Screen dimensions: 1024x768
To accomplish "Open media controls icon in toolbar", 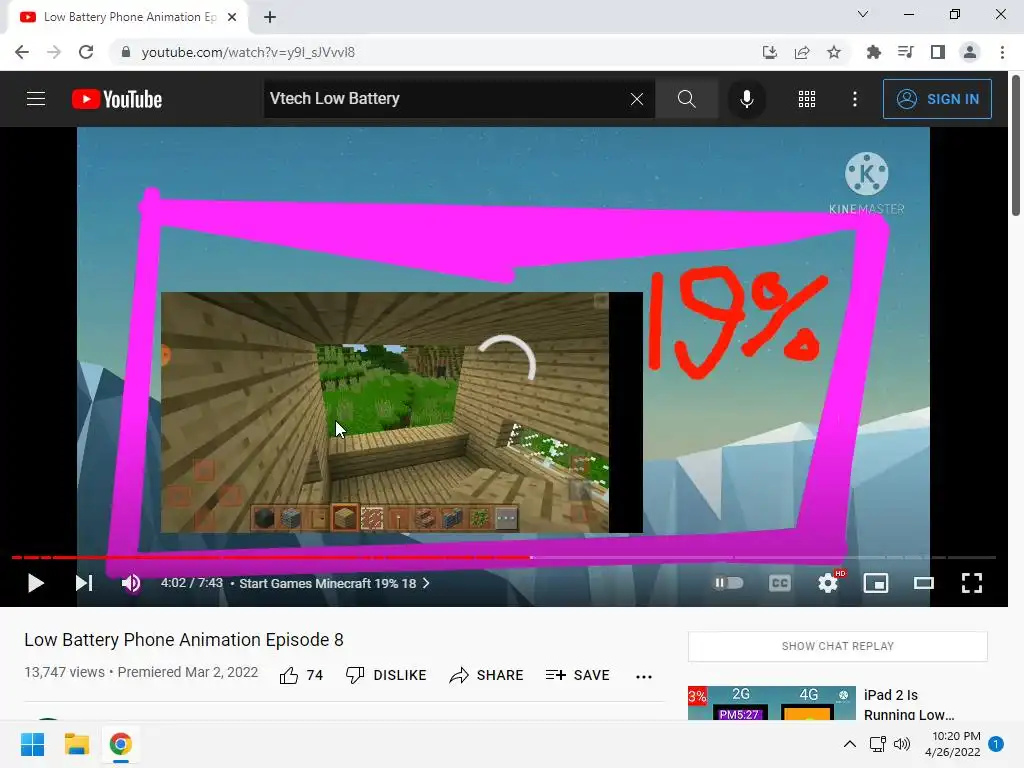I will tap(905, 52).
